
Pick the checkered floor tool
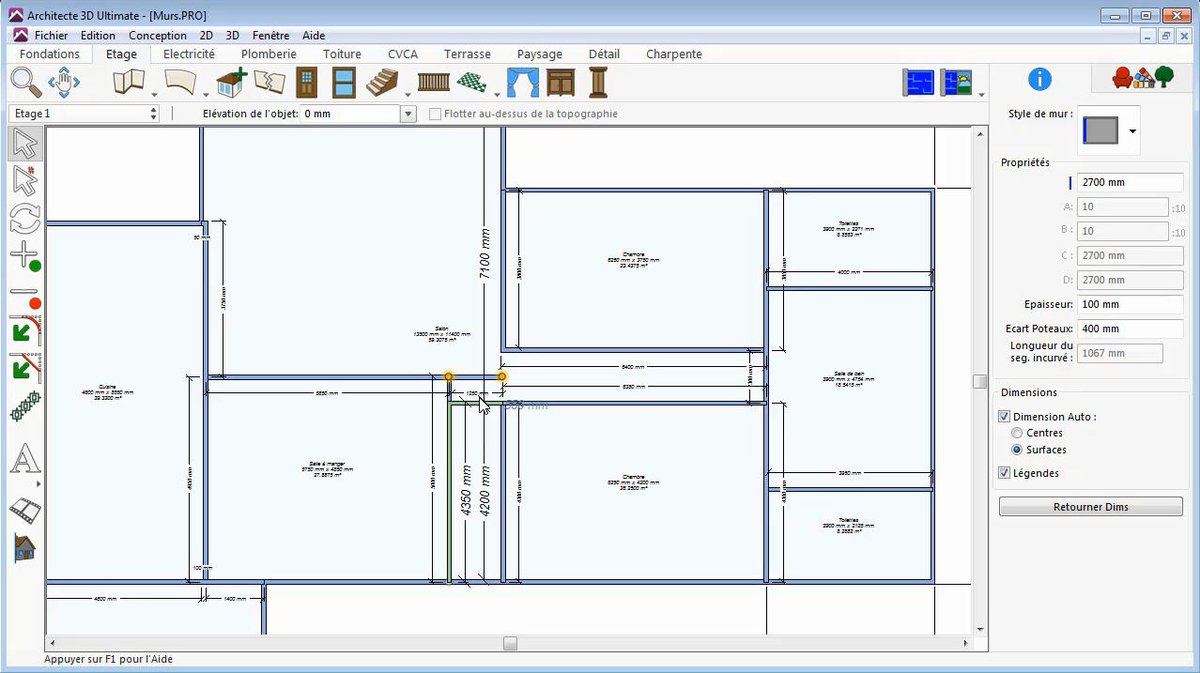point(471,82)
